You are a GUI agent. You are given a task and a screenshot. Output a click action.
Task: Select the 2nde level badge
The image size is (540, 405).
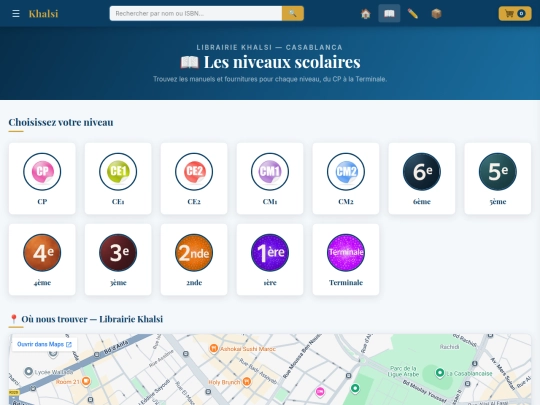(x=194, y=252)
